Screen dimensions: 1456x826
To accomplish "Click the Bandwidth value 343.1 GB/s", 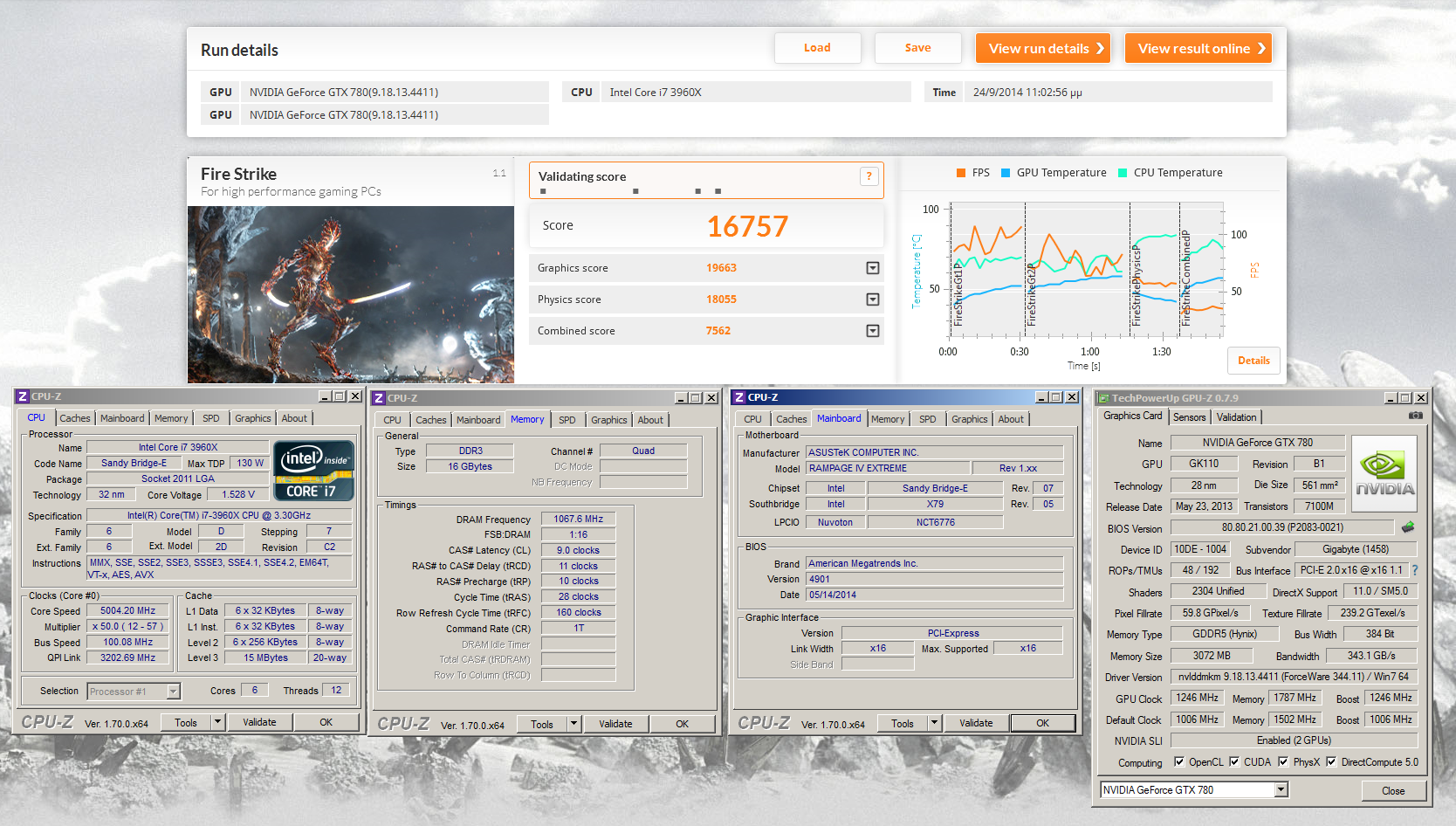I will [1371, 656].
